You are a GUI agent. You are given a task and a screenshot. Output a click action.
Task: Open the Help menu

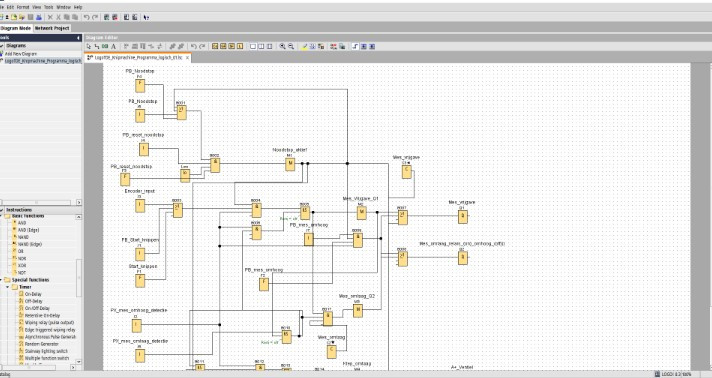tap(78, 7)
